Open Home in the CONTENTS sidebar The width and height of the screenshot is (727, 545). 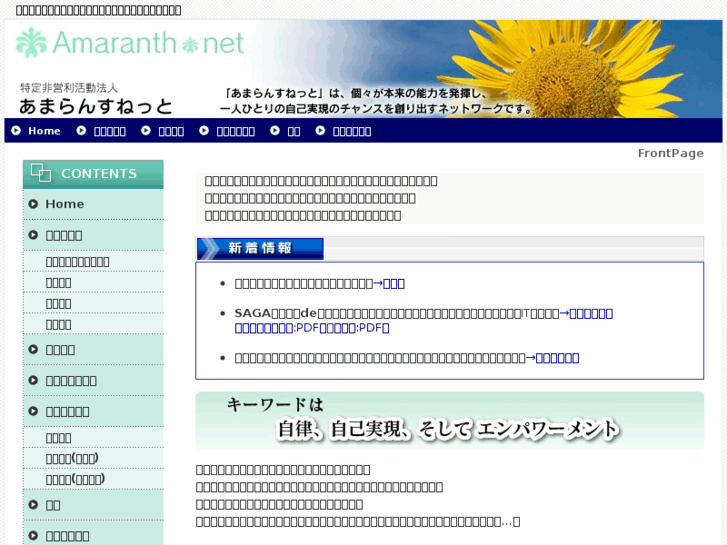point(64,204)
